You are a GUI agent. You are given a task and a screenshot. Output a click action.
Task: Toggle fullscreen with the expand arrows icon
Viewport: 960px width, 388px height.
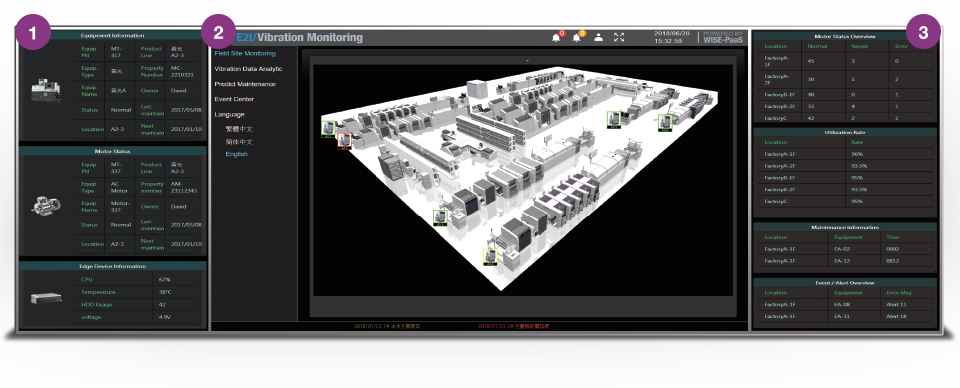coord(619,37)
